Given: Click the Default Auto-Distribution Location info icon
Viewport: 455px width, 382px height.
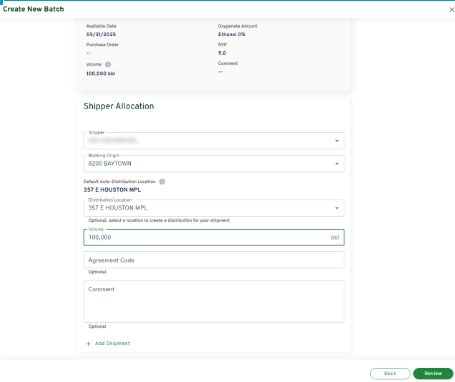Looking at the screenshot, I should click(162, 182).
